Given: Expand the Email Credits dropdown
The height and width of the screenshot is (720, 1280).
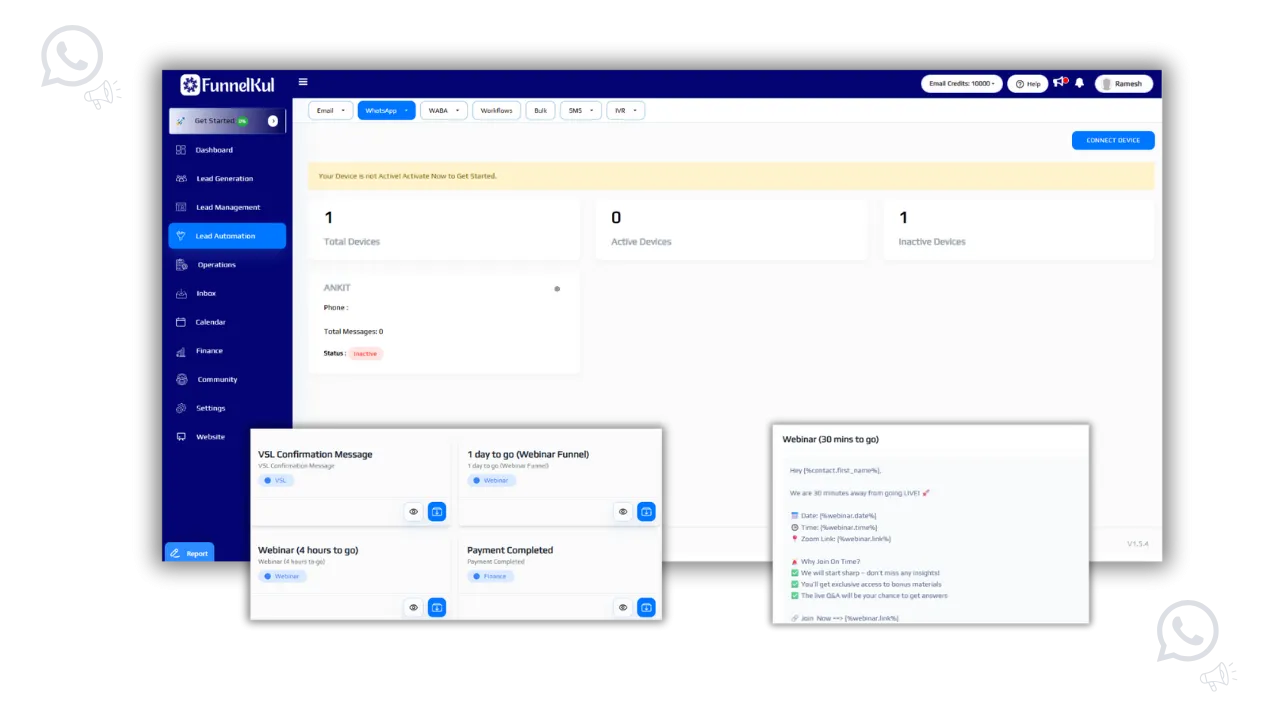Looking at the screenshot, I should (961, 84).
